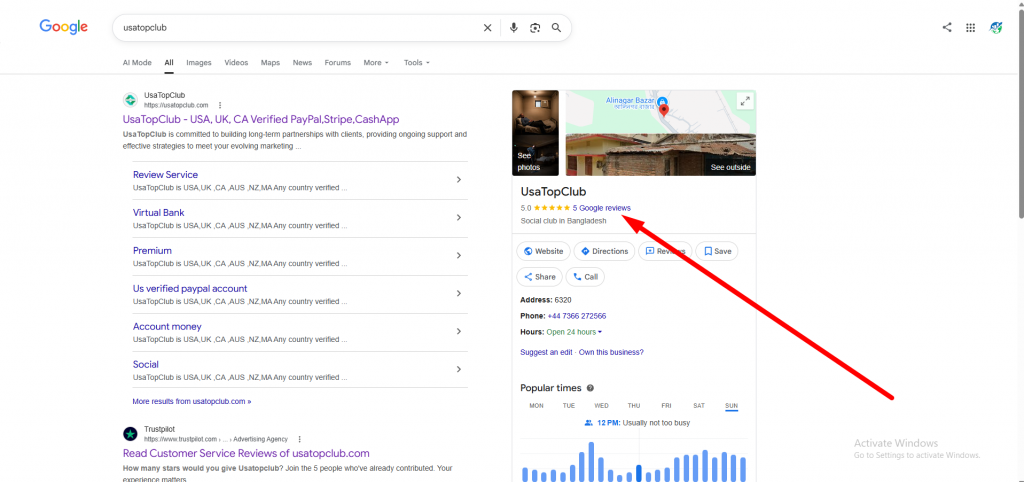
Task: Select SUN in popular times
Action: [x=731, y=406]
